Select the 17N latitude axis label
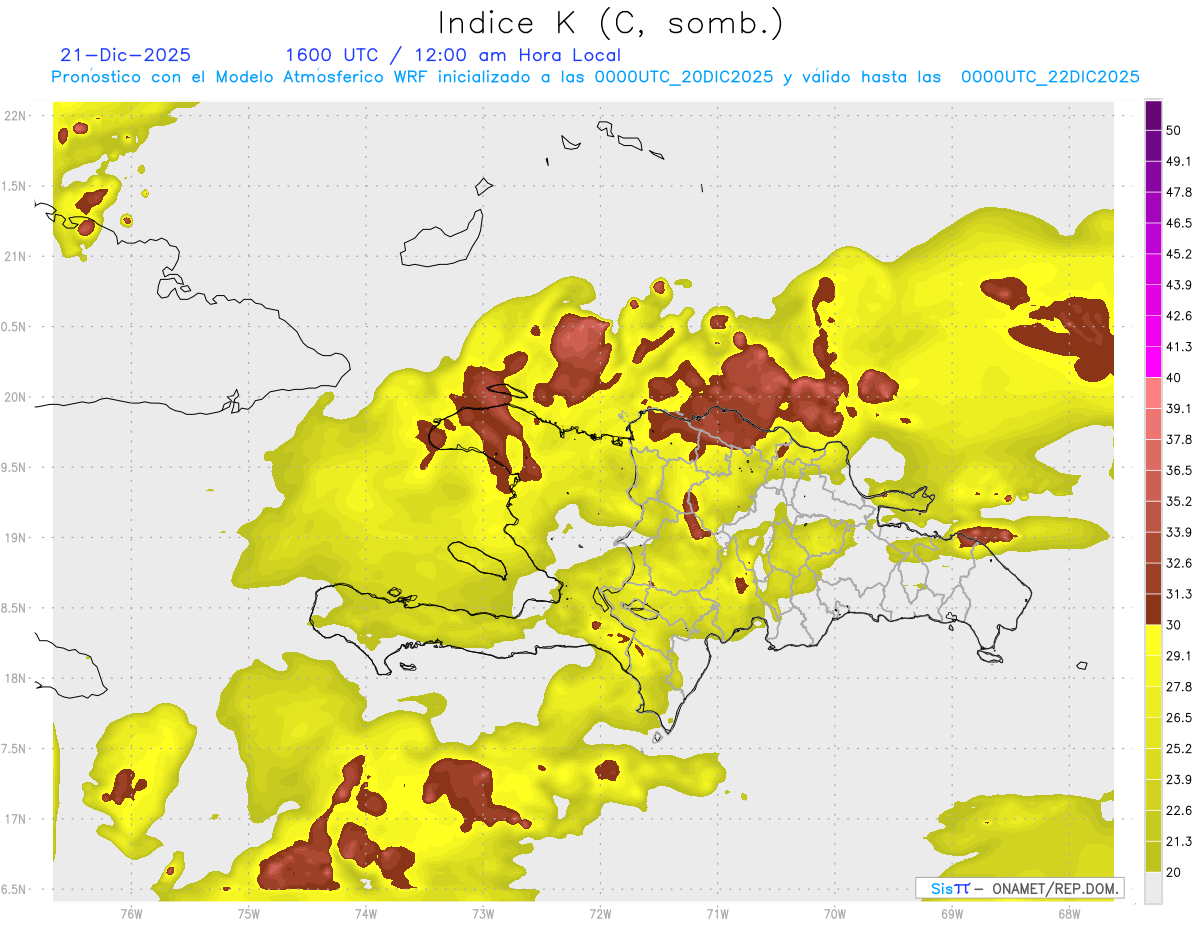The height and width of the screenshot is (927, 1200). tap(15, 819)
